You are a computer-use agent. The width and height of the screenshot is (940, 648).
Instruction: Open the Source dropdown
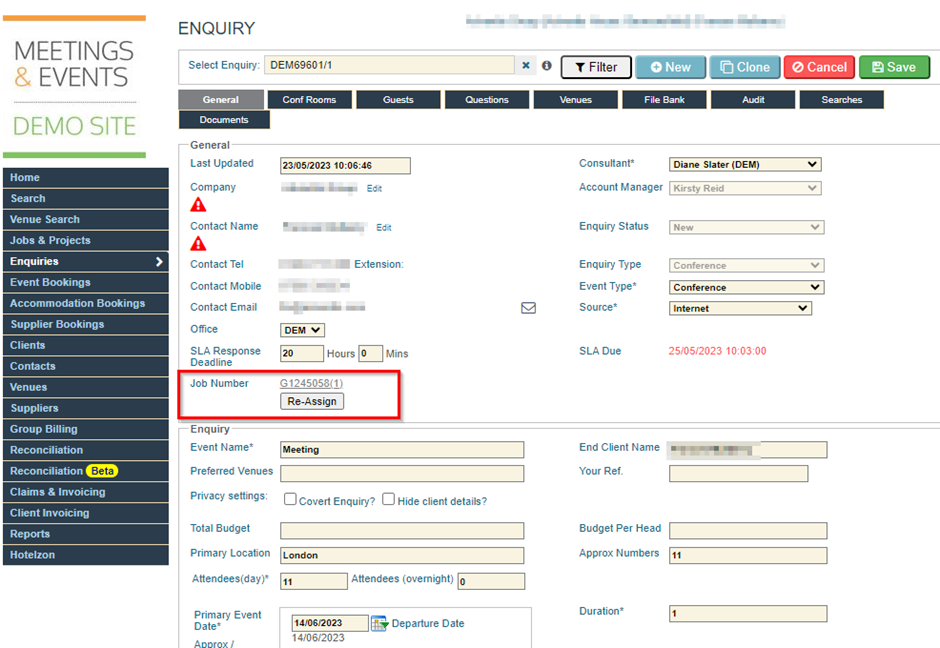pyautogui.click(x=740, y=308)
